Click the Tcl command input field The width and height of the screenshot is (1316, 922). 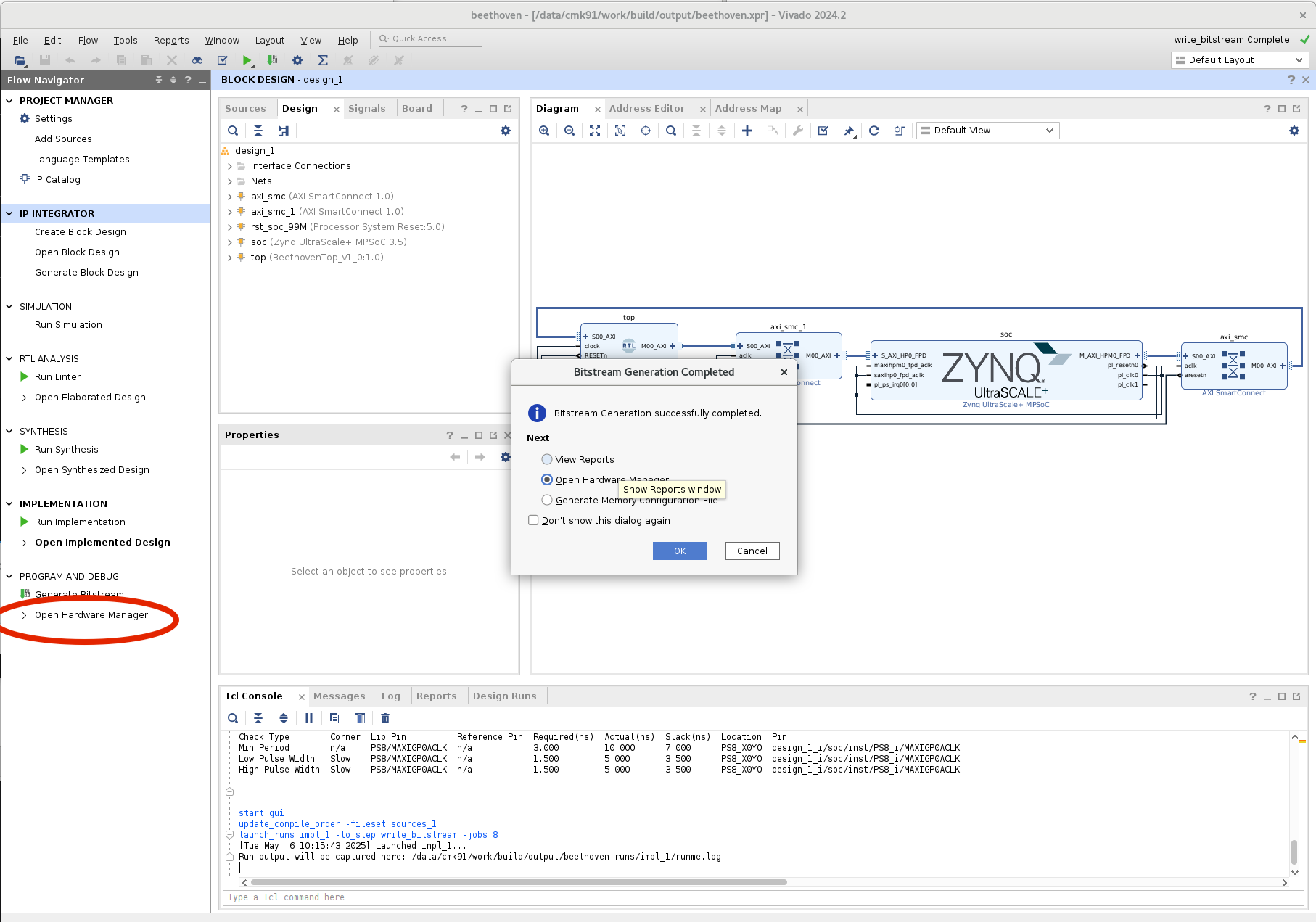762,898
